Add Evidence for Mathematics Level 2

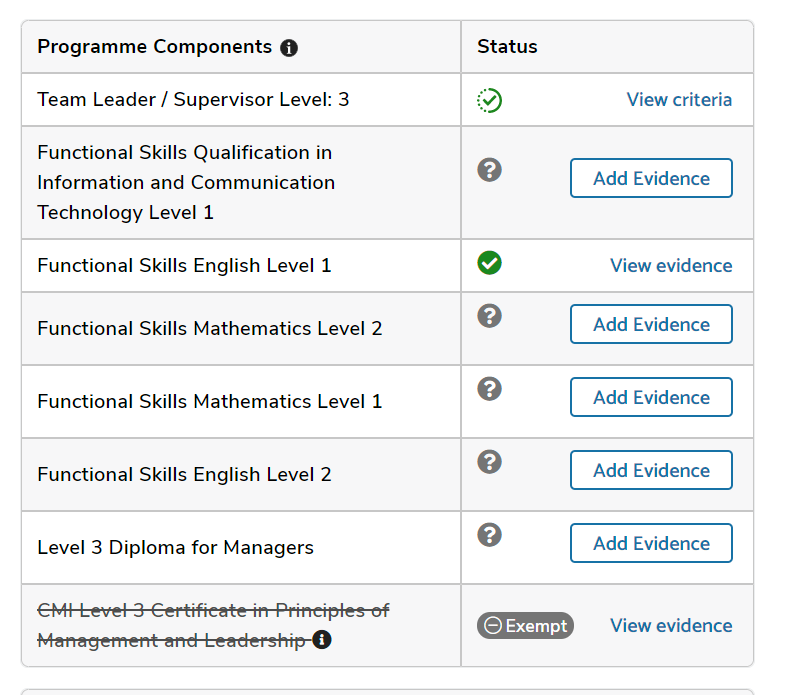coord(651,325)
